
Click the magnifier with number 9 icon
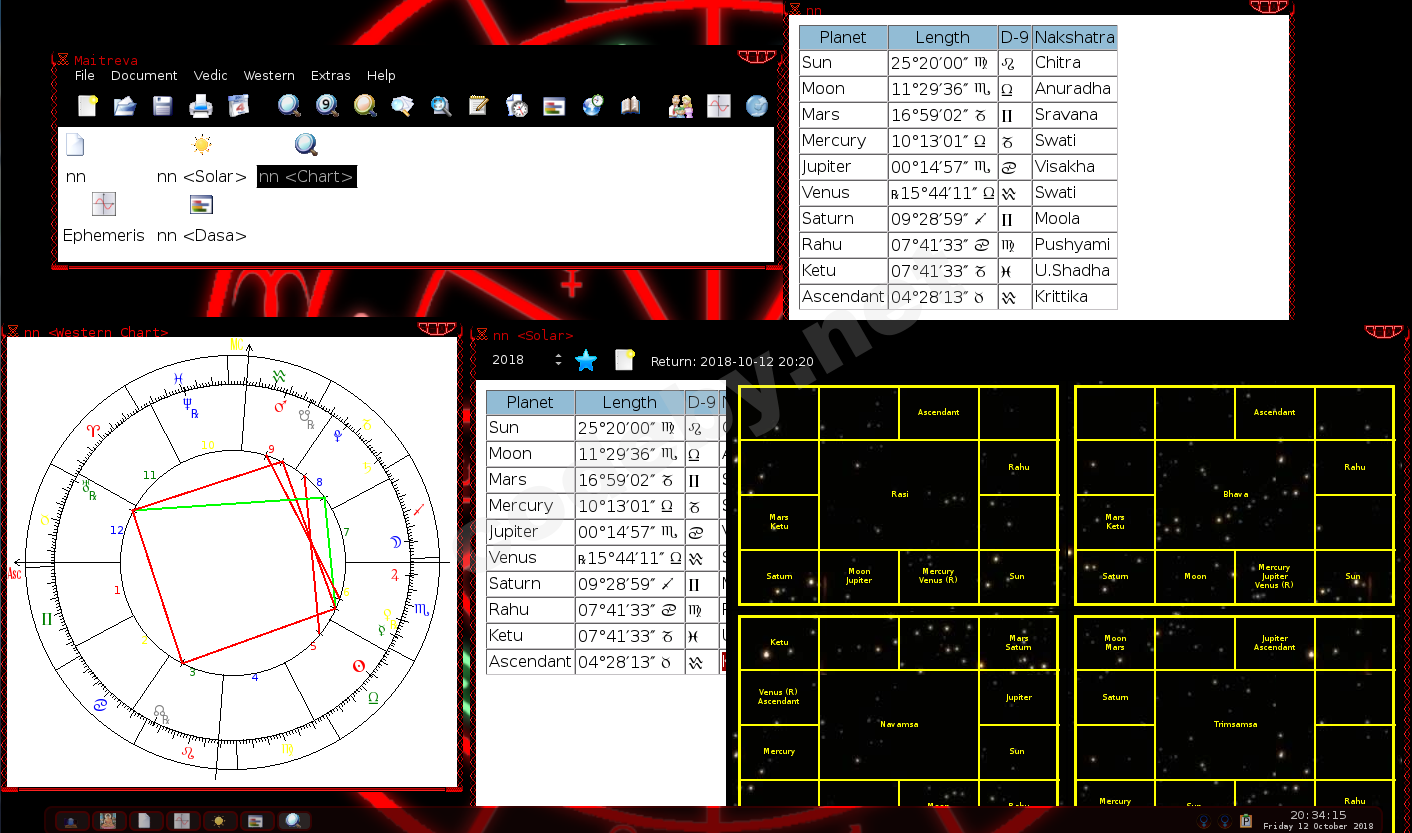327,106
